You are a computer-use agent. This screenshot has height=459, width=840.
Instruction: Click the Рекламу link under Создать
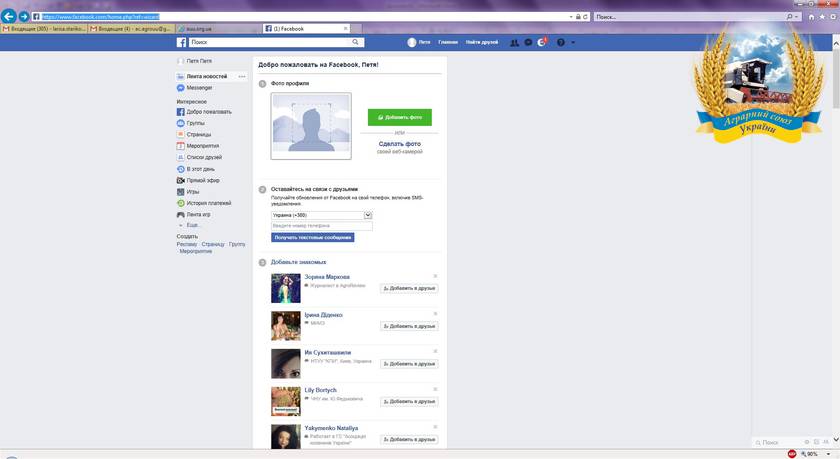pos(187,244)
